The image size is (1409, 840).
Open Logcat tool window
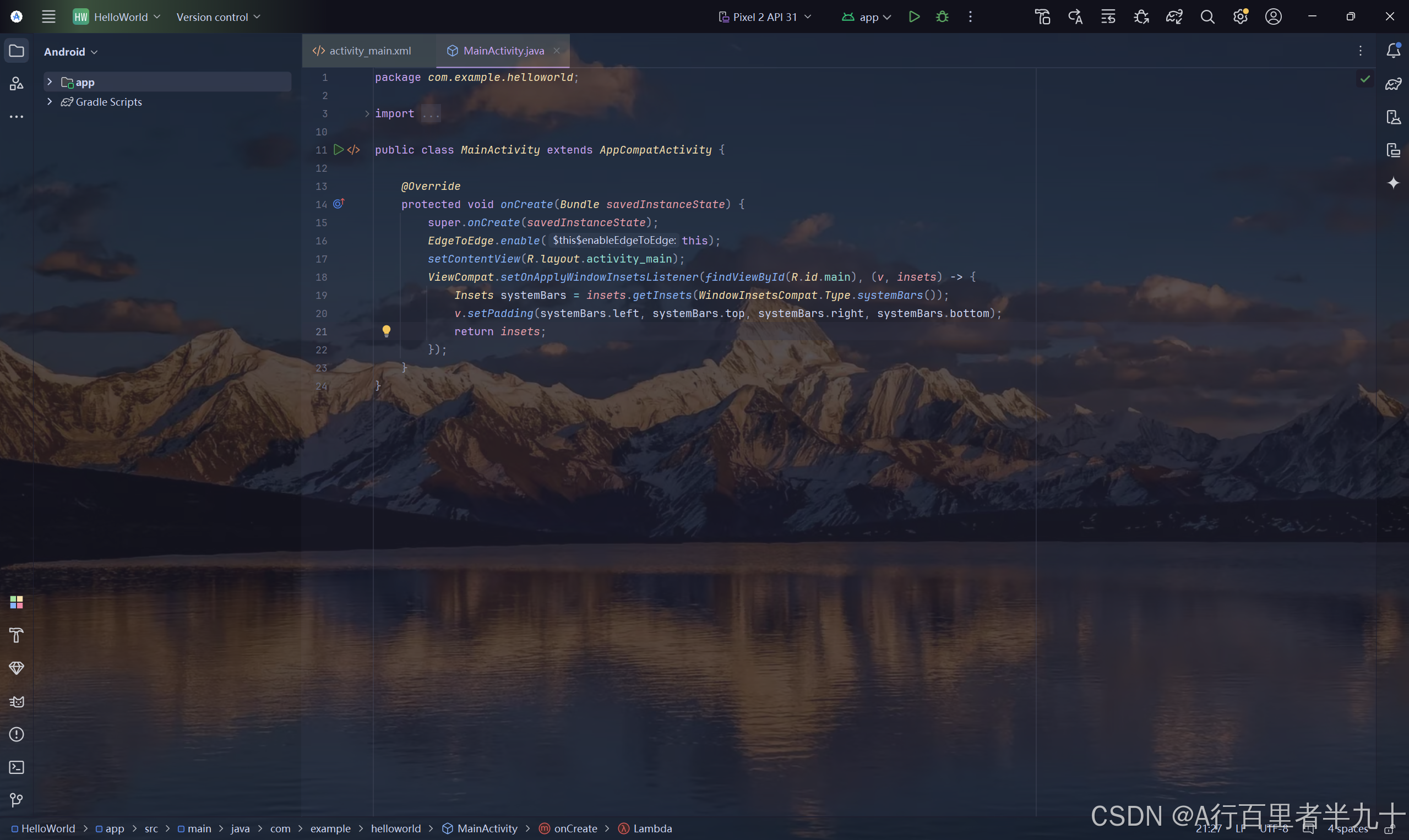point(17,701)
